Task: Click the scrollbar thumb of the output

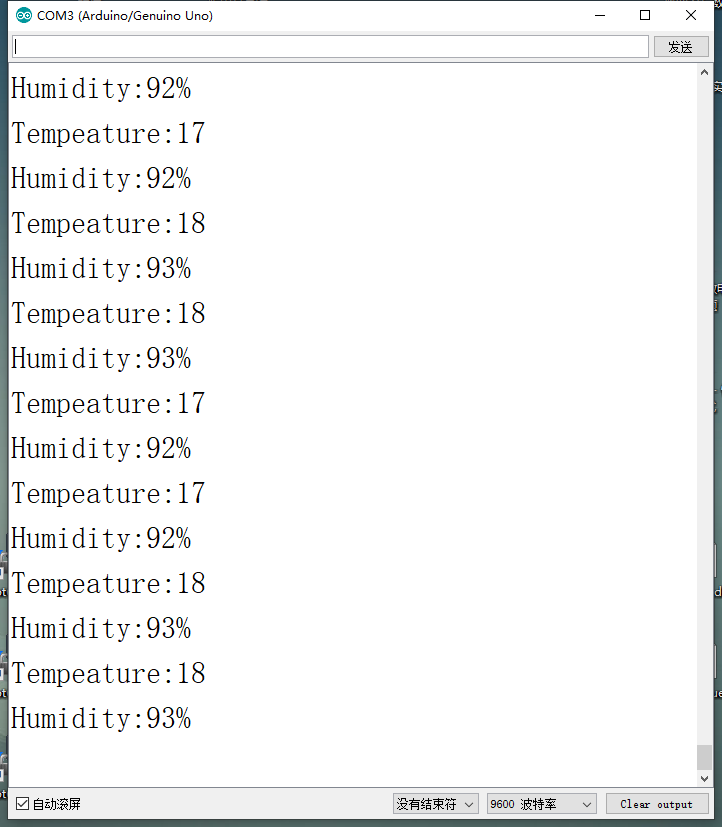Action: [704, 757]
